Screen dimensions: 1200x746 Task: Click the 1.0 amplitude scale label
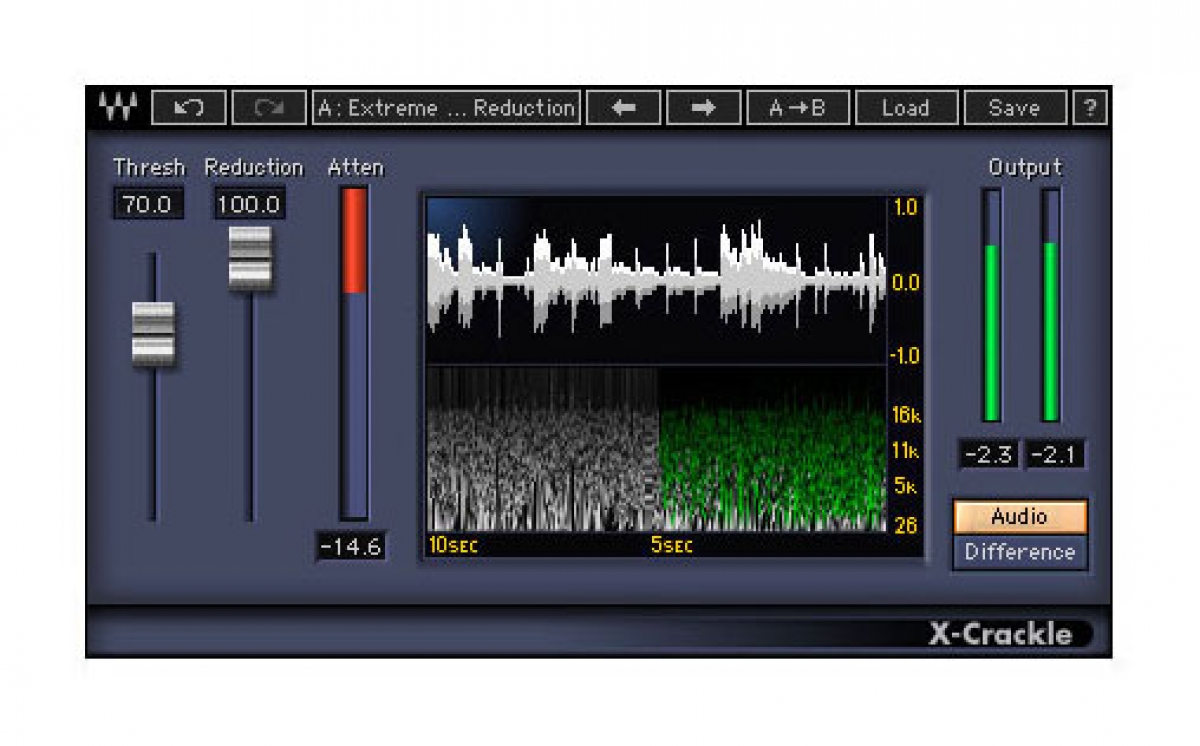coord(905,208)
